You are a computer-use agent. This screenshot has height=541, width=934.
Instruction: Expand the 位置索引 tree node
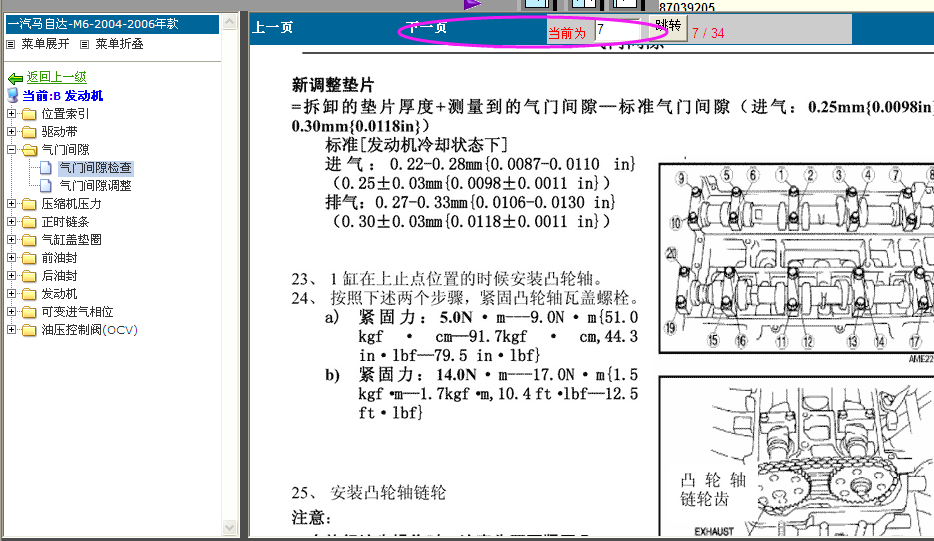click(x=11, y=113)
